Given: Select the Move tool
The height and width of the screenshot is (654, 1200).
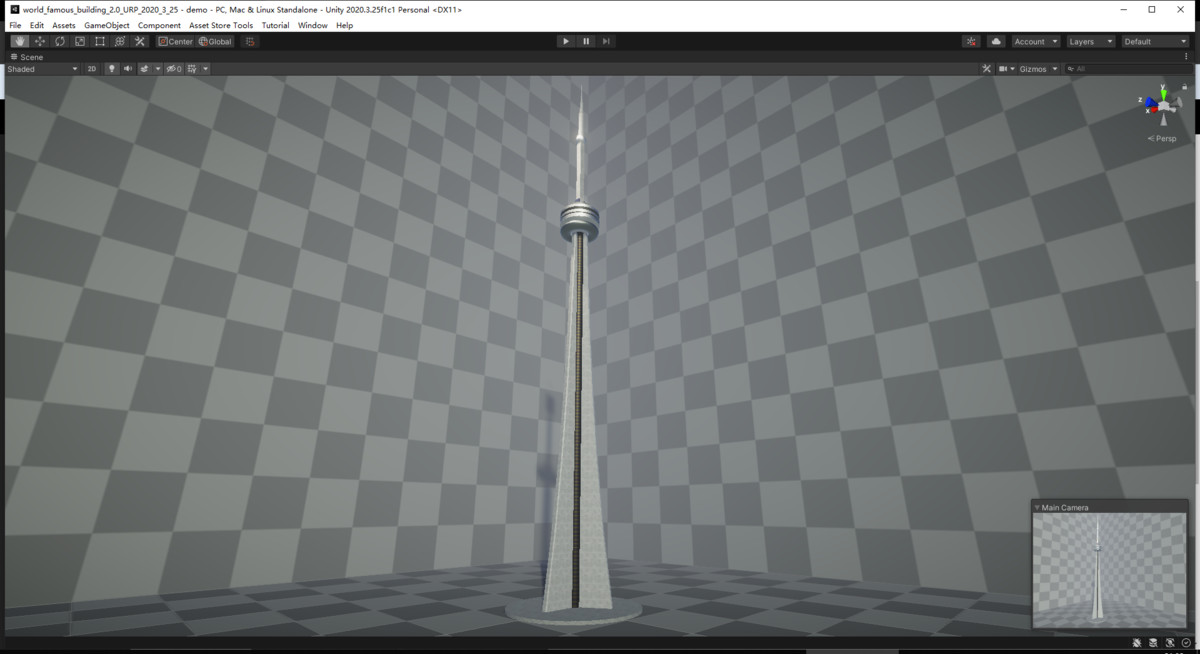Looking at the screenshot, I should (x=38, y=41).
